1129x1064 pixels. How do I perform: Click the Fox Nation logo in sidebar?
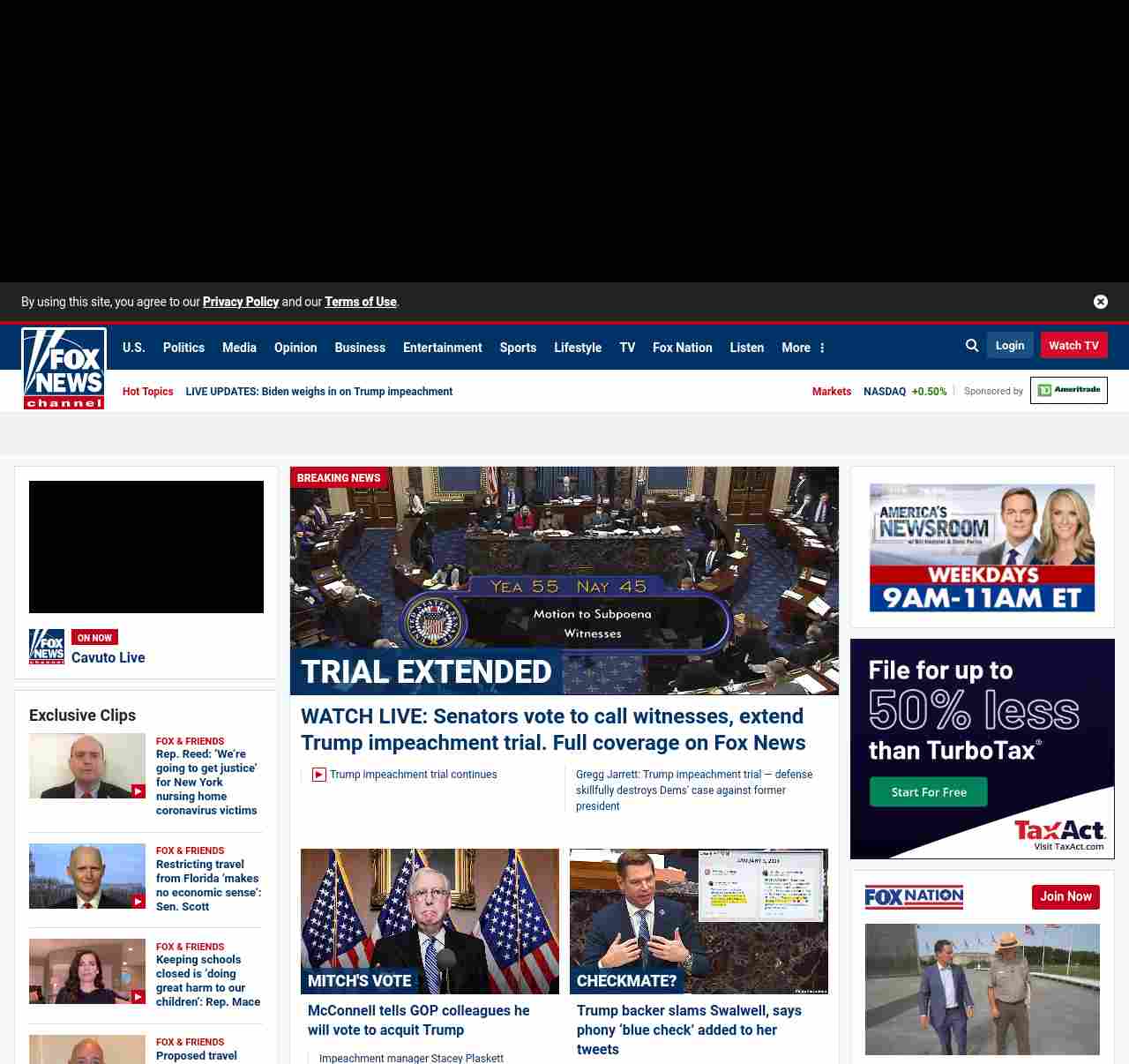pos(914,897)
